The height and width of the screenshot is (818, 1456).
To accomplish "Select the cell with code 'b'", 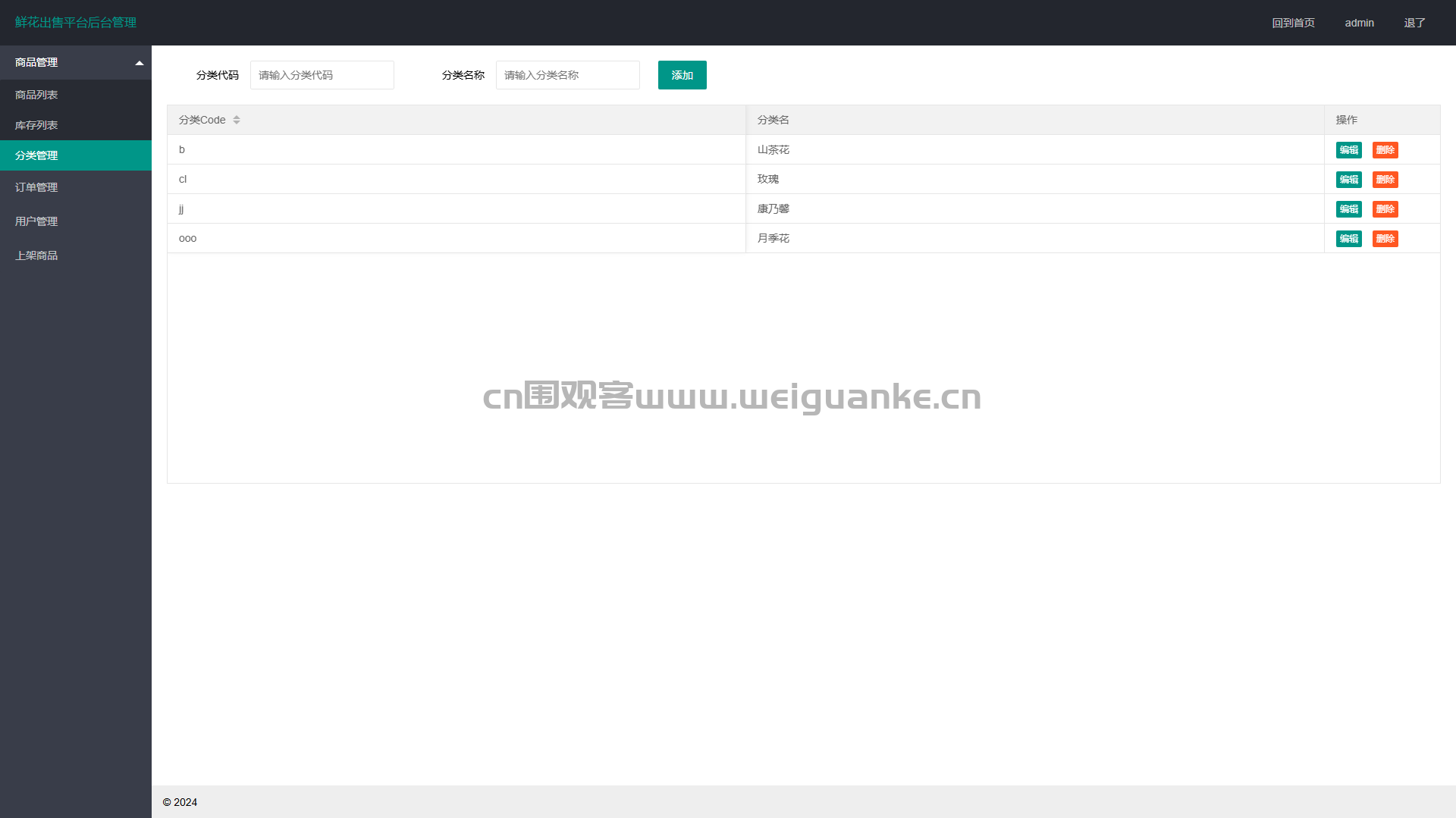I will (x=457, y=149).
